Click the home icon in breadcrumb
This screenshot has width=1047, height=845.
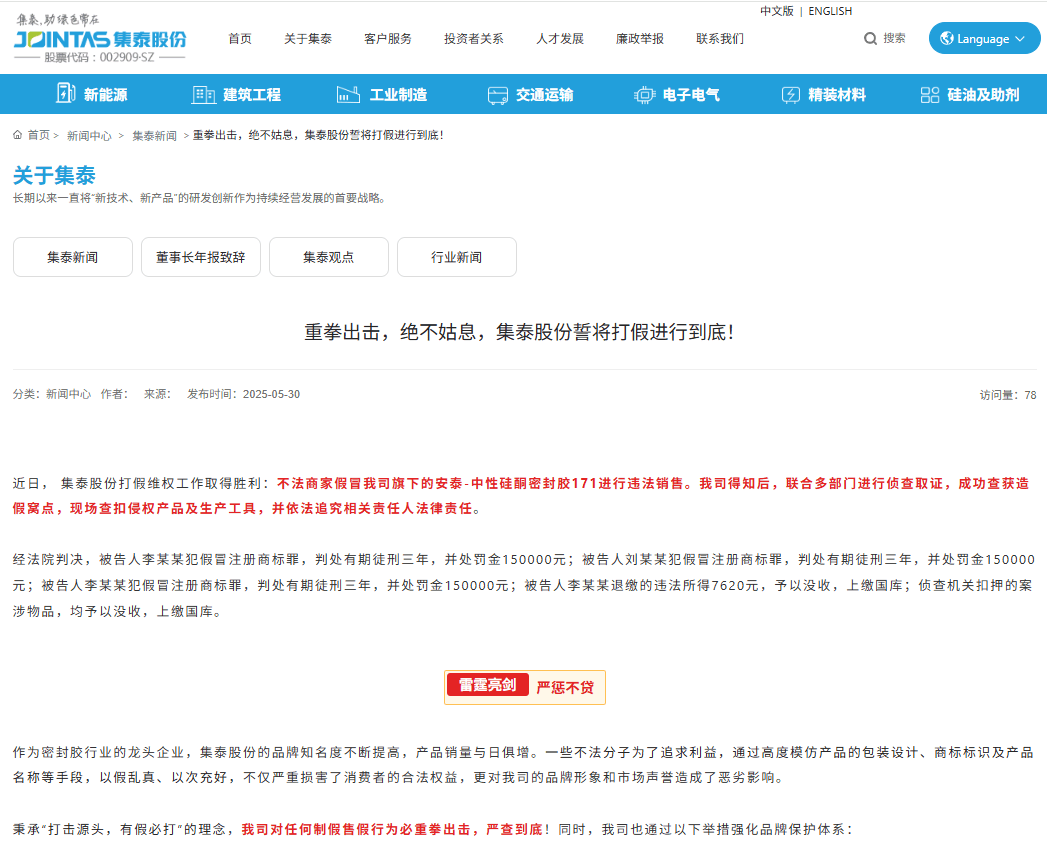18,135
